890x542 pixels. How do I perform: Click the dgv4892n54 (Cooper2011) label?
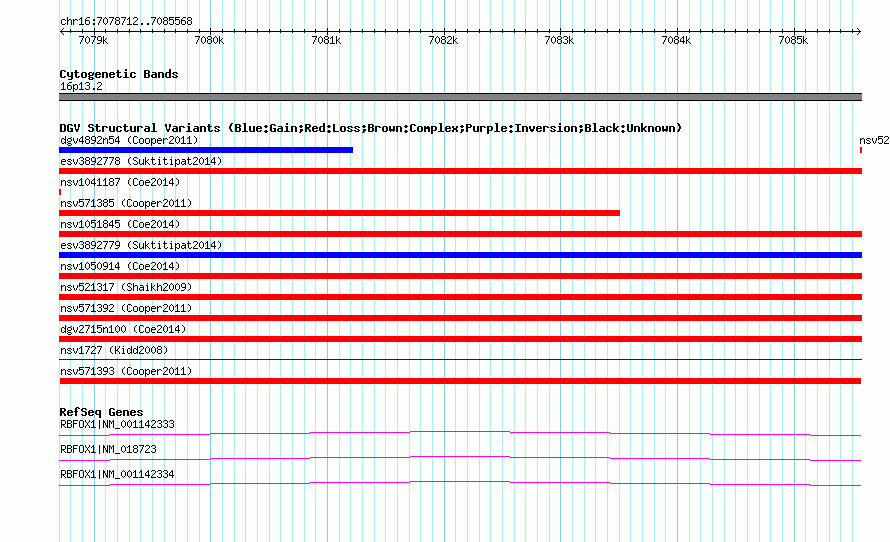(x=129, y=140)
